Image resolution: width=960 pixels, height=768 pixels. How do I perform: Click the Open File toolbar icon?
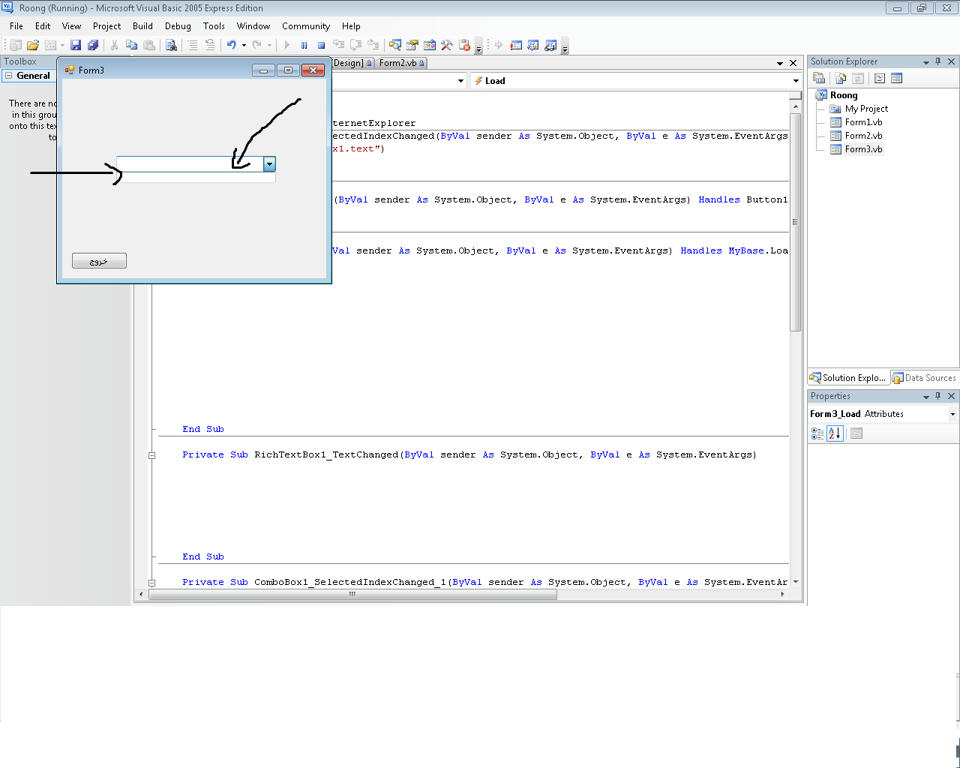32,45
